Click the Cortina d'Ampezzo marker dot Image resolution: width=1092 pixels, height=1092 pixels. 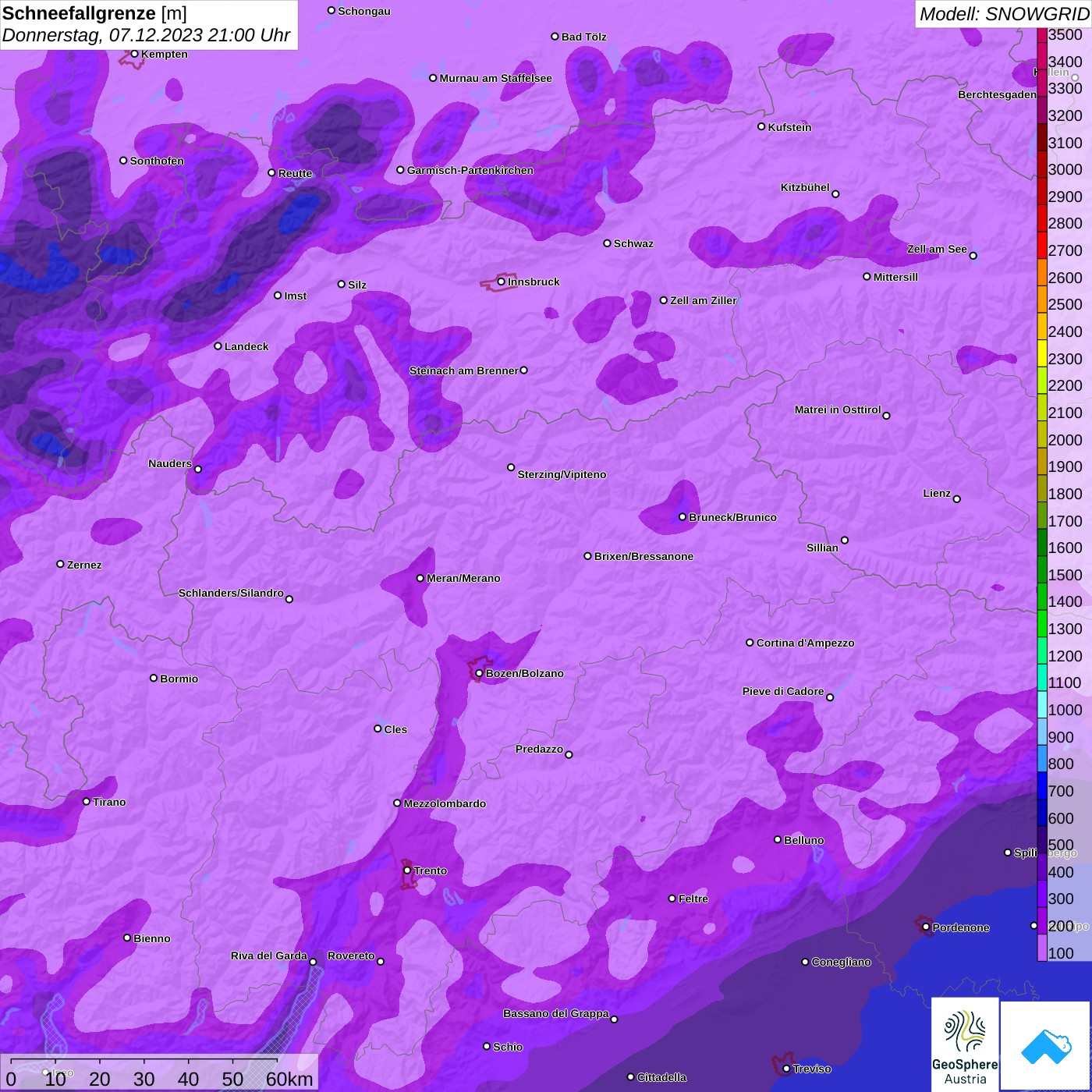(x=750, y=643)
